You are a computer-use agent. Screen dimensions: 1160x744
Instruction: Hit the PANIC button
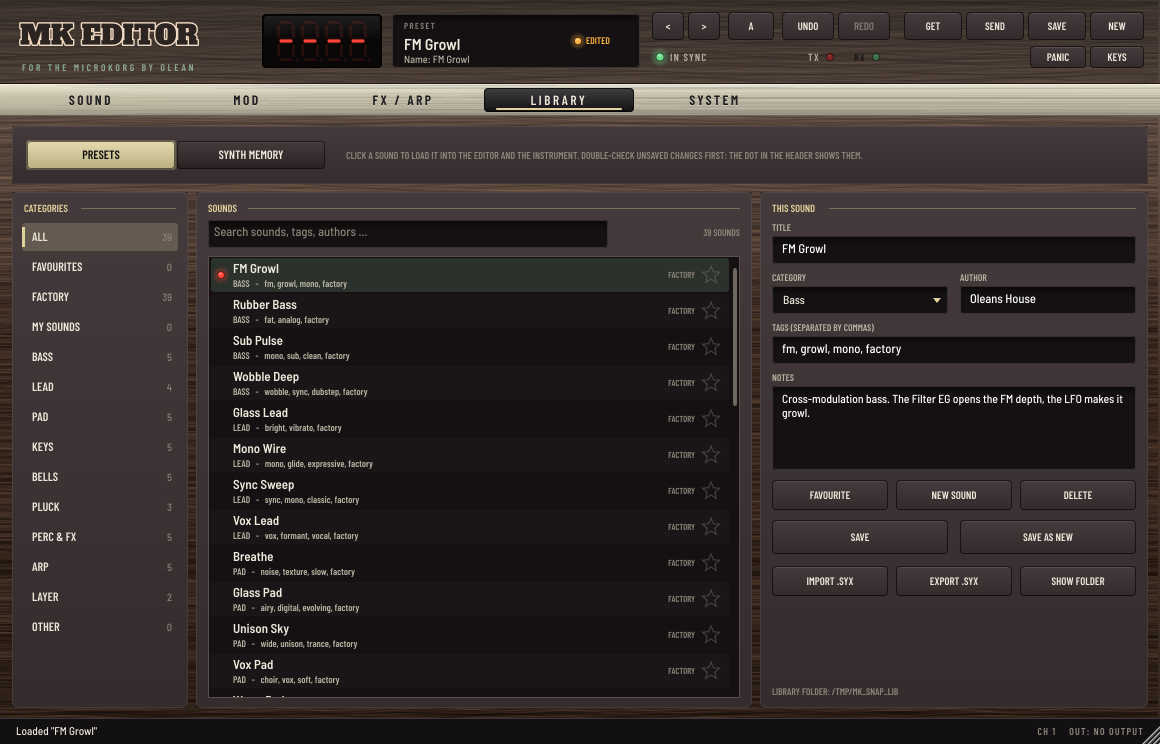pyautogui.click(x=1058, y=57)
